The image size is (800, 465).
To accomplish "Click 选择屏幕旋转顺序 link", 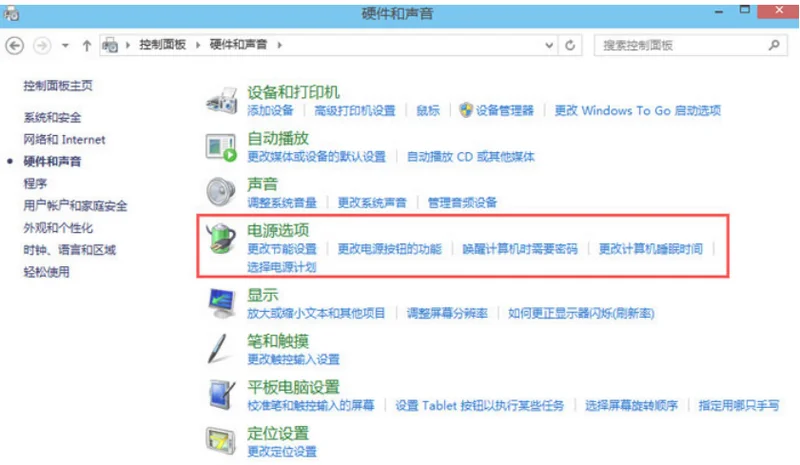I will pos(631,405).
